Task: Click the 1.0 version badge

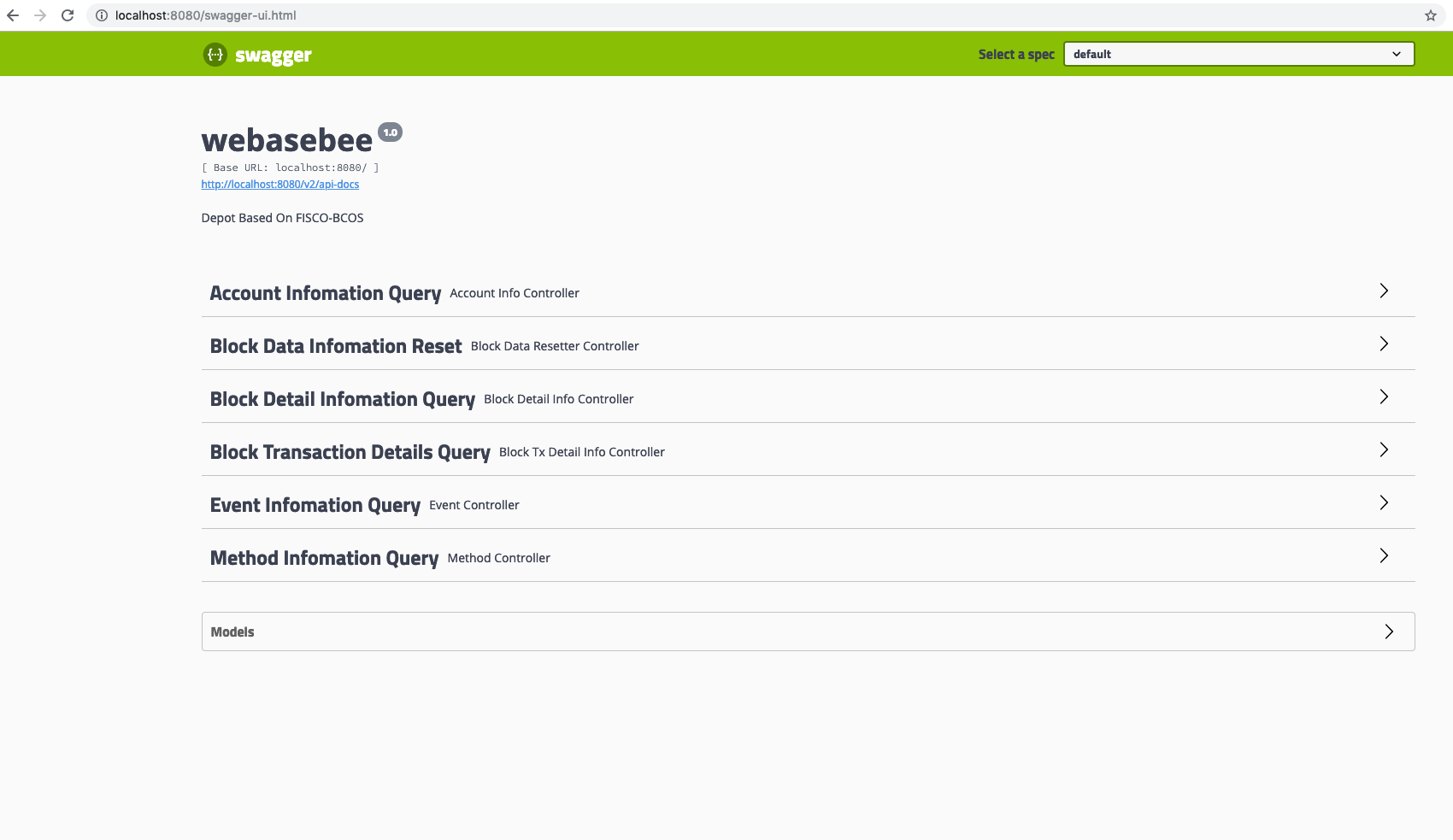Action: point(390,132)
